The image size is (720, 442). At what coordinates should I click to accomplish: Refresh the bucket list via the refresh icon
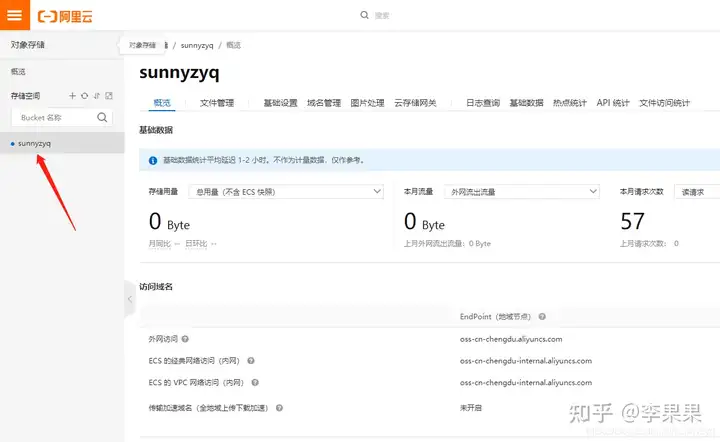[x=84, y=95]
